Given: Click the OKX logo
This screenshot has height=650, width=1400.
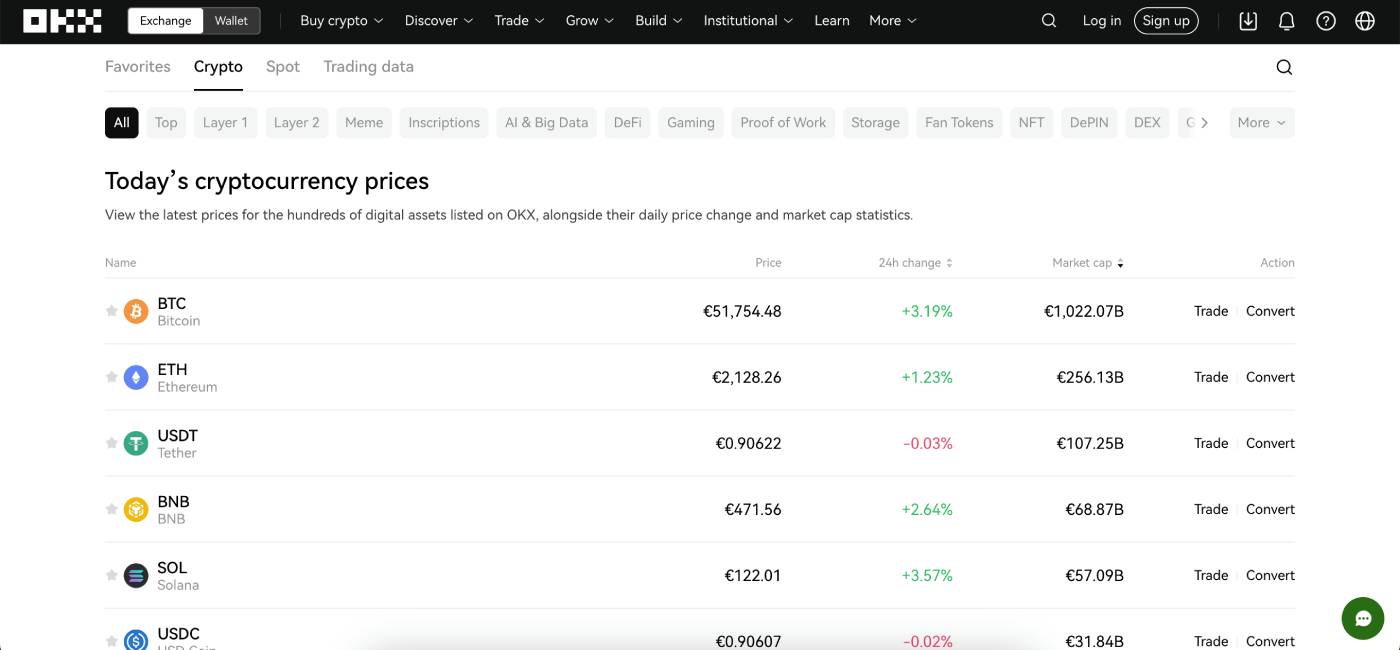Looking at the screenshot, I should 62,21.
